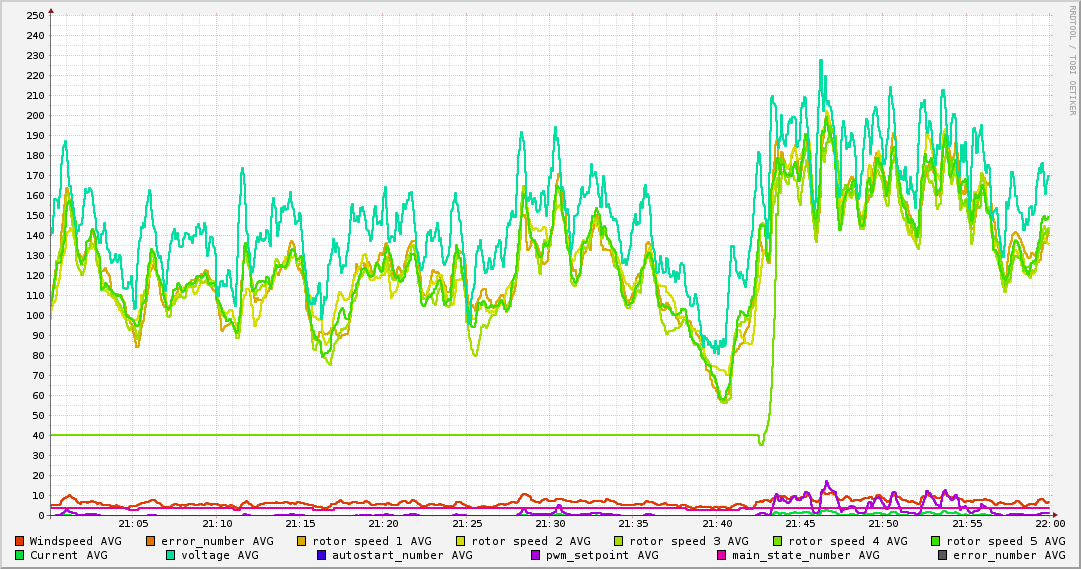The width and height of the screenshot is (1081, 569).
Task: Click the 0 value on the y-axis
Action: pos(41,515)
